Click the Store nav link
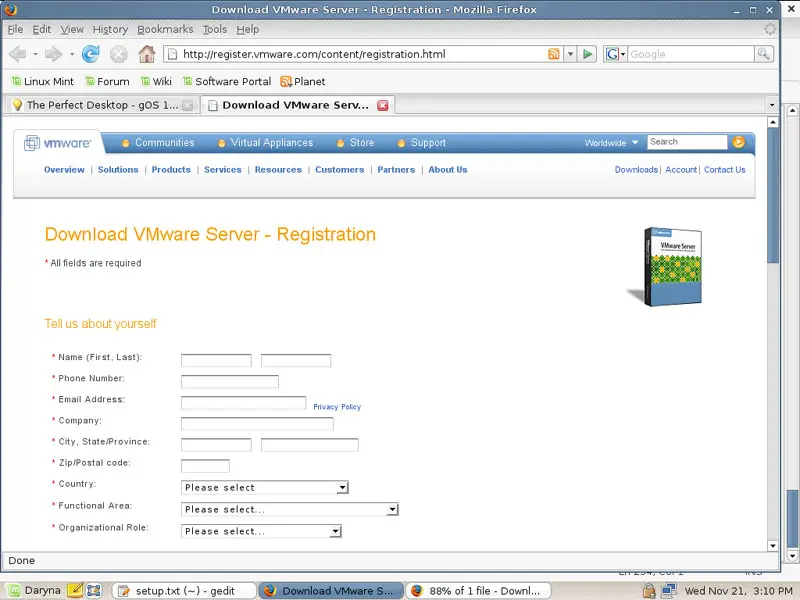The height and width of the screenshot is (600, 800). coord(362,143)
